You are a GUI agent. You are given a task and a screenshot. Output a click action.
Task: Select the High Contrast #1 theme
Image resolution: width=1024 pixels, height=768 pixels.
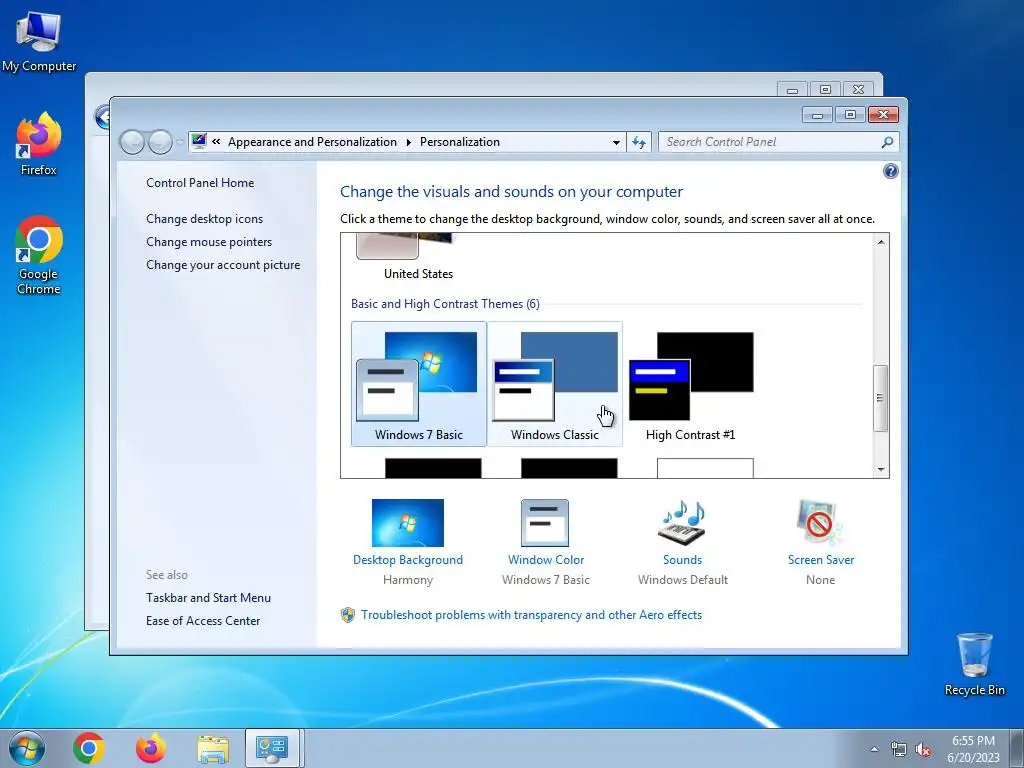pos(690,383)
